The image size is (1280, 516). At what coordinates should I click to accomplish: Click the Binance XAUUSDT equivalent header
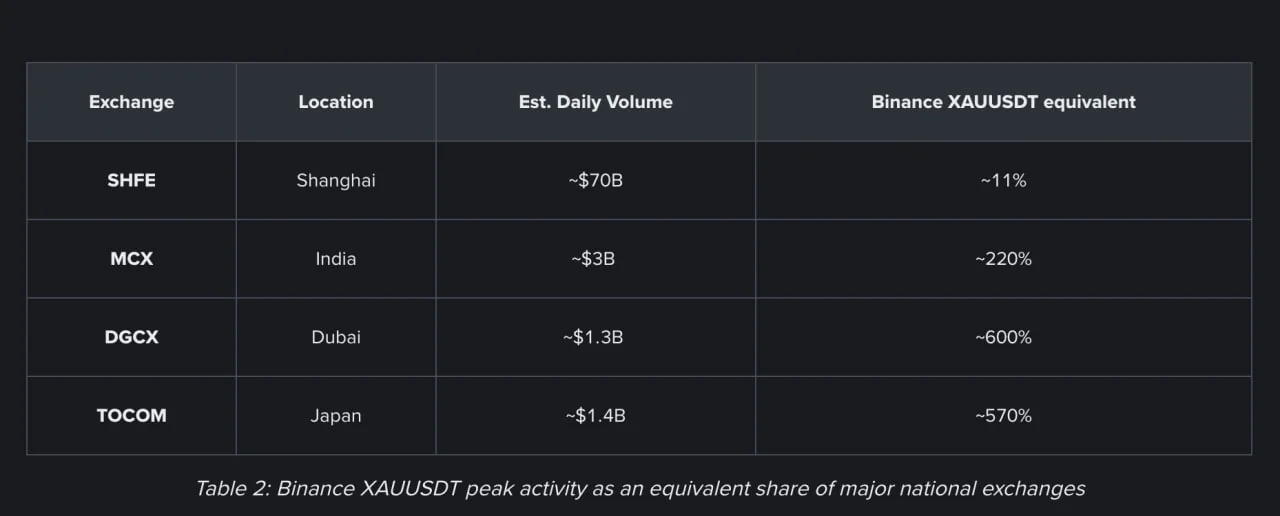(1003, 102)
